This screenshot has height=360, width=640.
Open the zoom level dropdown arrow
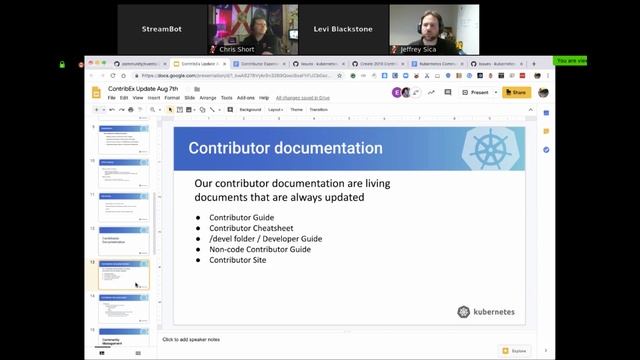160,110
